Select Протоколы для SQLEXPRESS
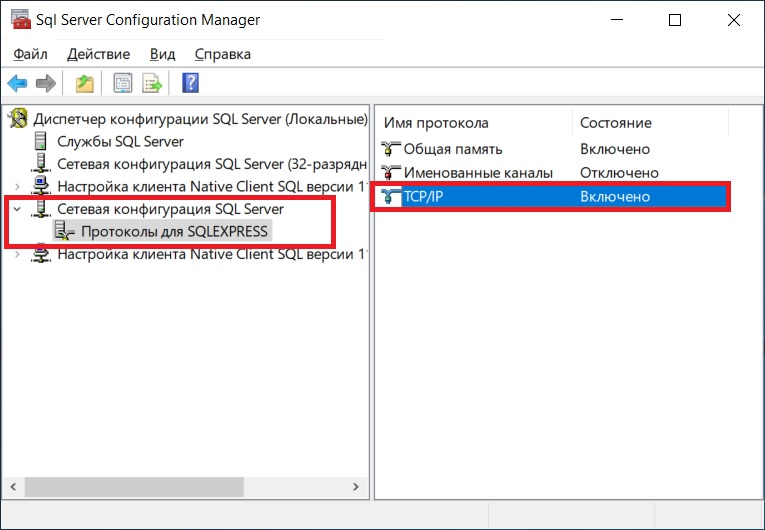The image size is (765, 530). [174, 231]
